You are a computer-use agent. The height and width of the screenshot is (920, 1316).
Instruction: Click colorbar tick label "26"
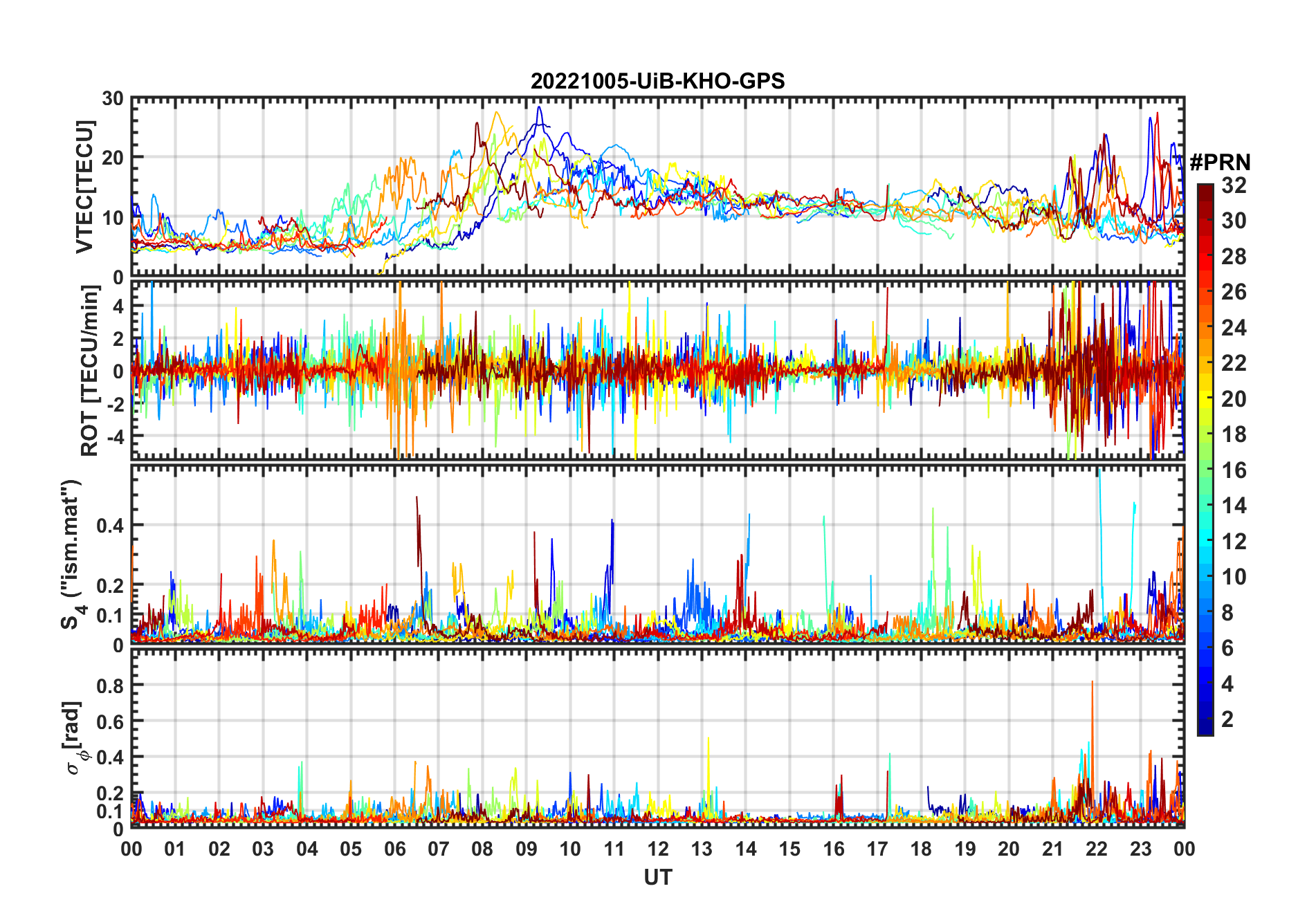pyautogui.click(x=1234, y=292)
